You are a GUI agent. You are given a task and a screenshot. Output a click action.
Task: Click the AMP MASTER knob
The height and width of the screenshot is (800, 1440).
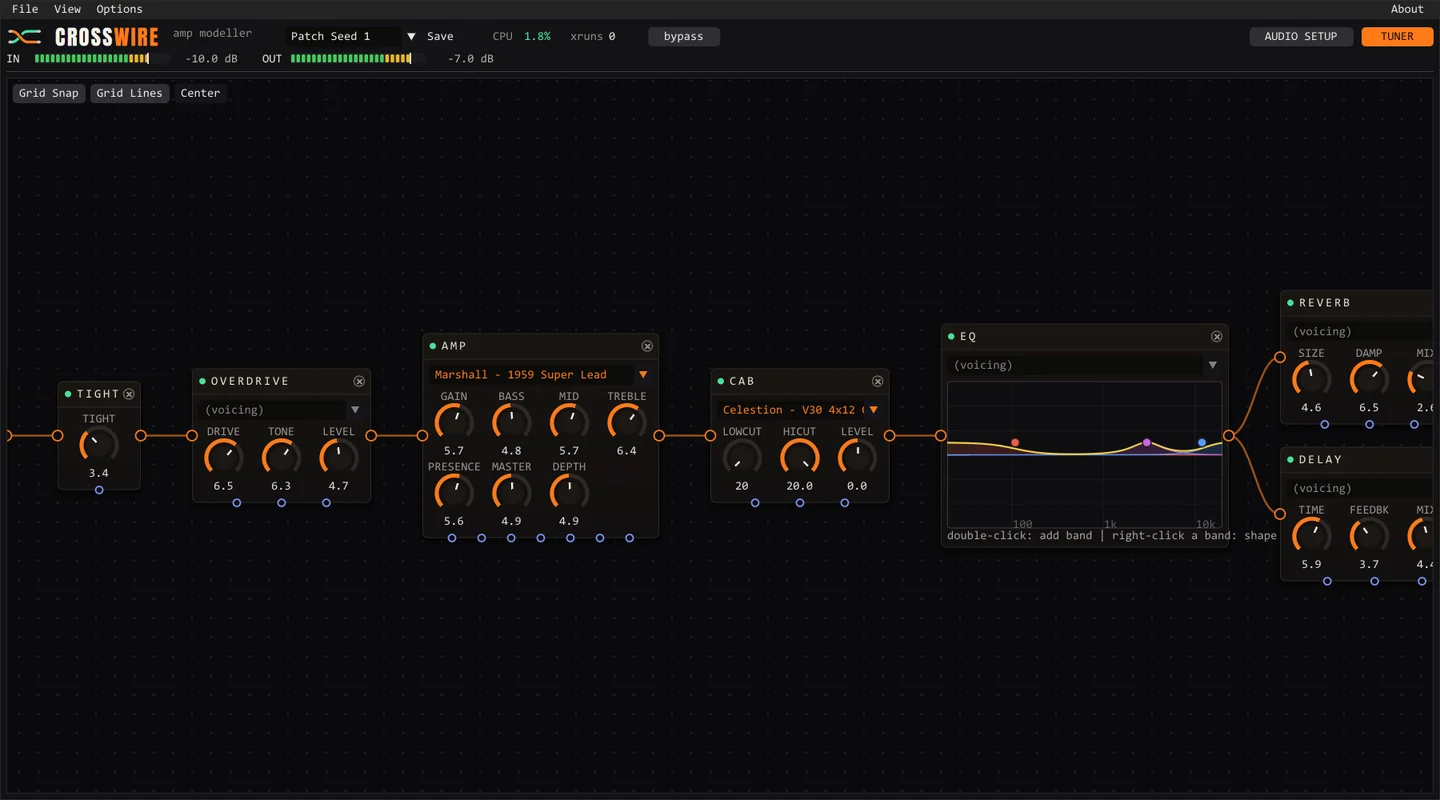coord(511,493)
